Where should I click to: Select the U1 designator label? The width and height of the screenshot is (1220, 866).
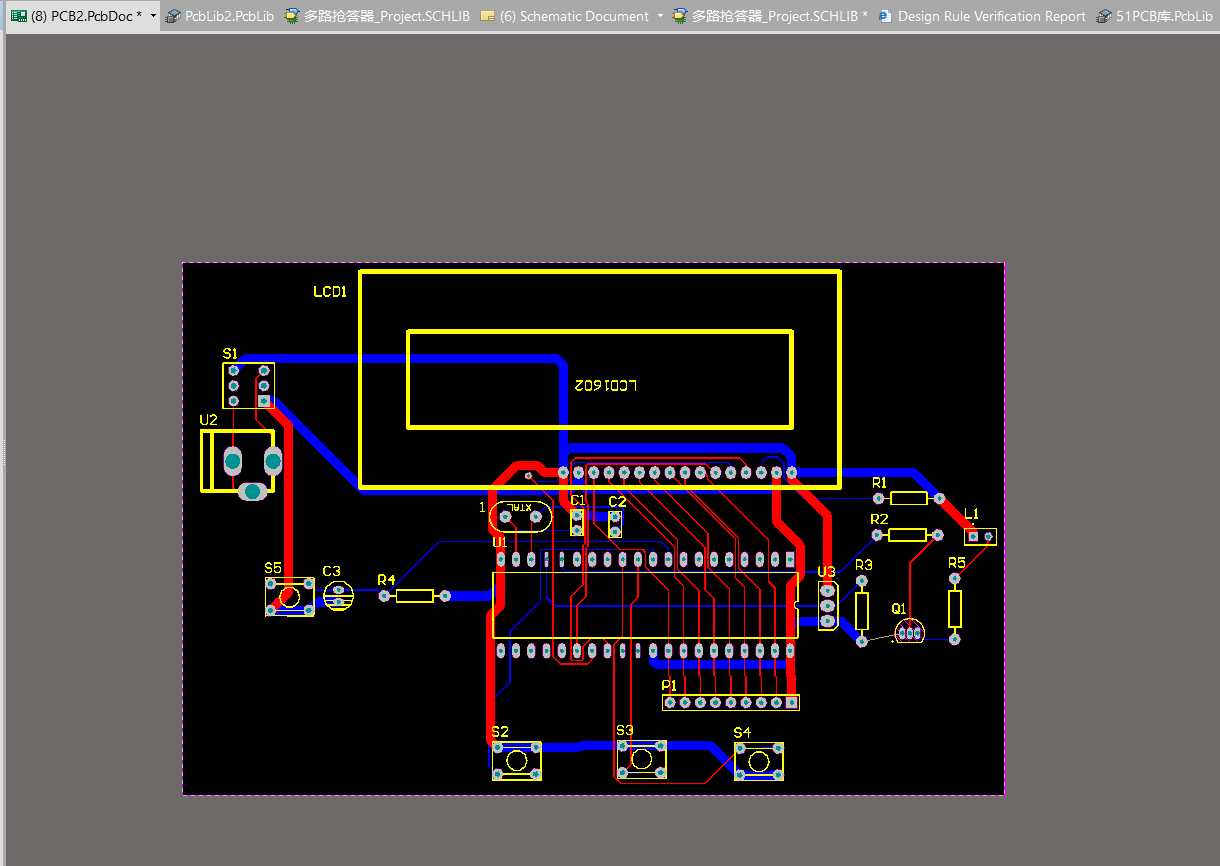[x=499, y=542]
